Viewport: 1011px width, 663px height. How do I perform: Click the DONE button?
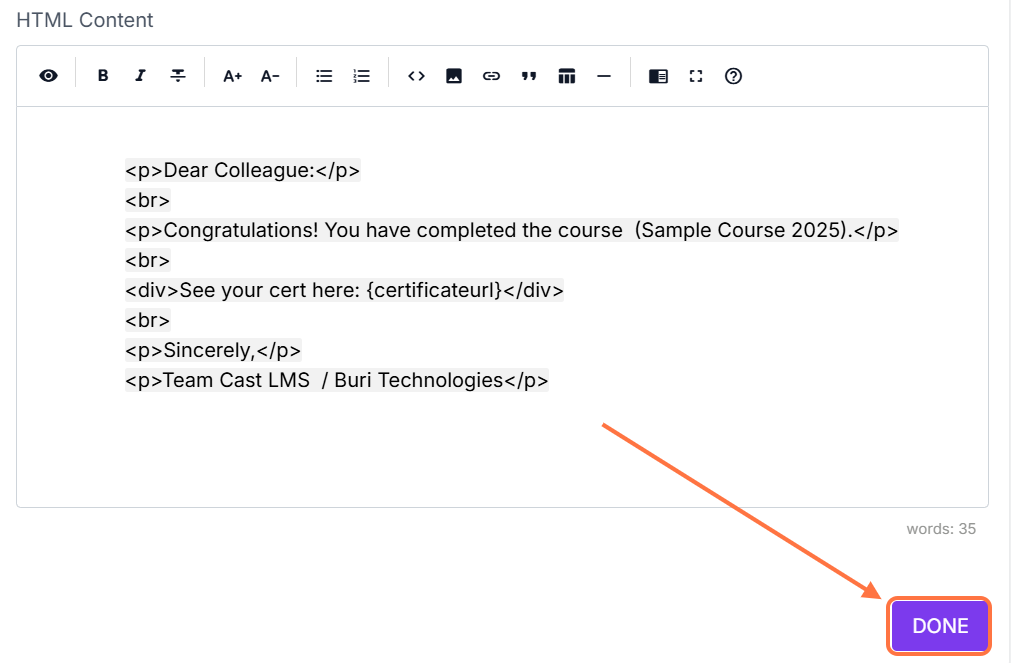tap(939, 626)
